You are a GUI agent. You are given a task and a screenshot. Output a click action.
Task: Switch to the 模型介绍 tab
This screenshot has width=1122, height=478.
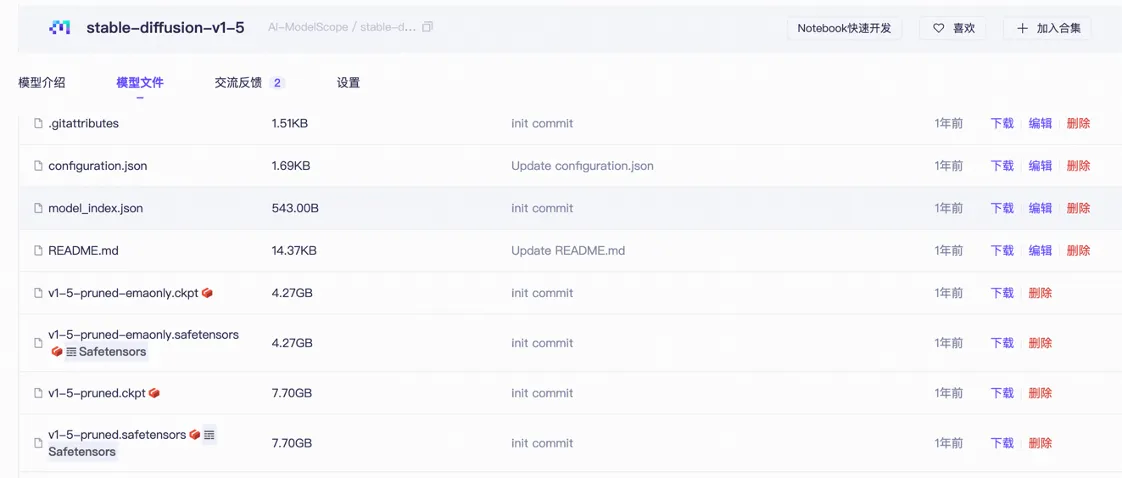point(42,83)
